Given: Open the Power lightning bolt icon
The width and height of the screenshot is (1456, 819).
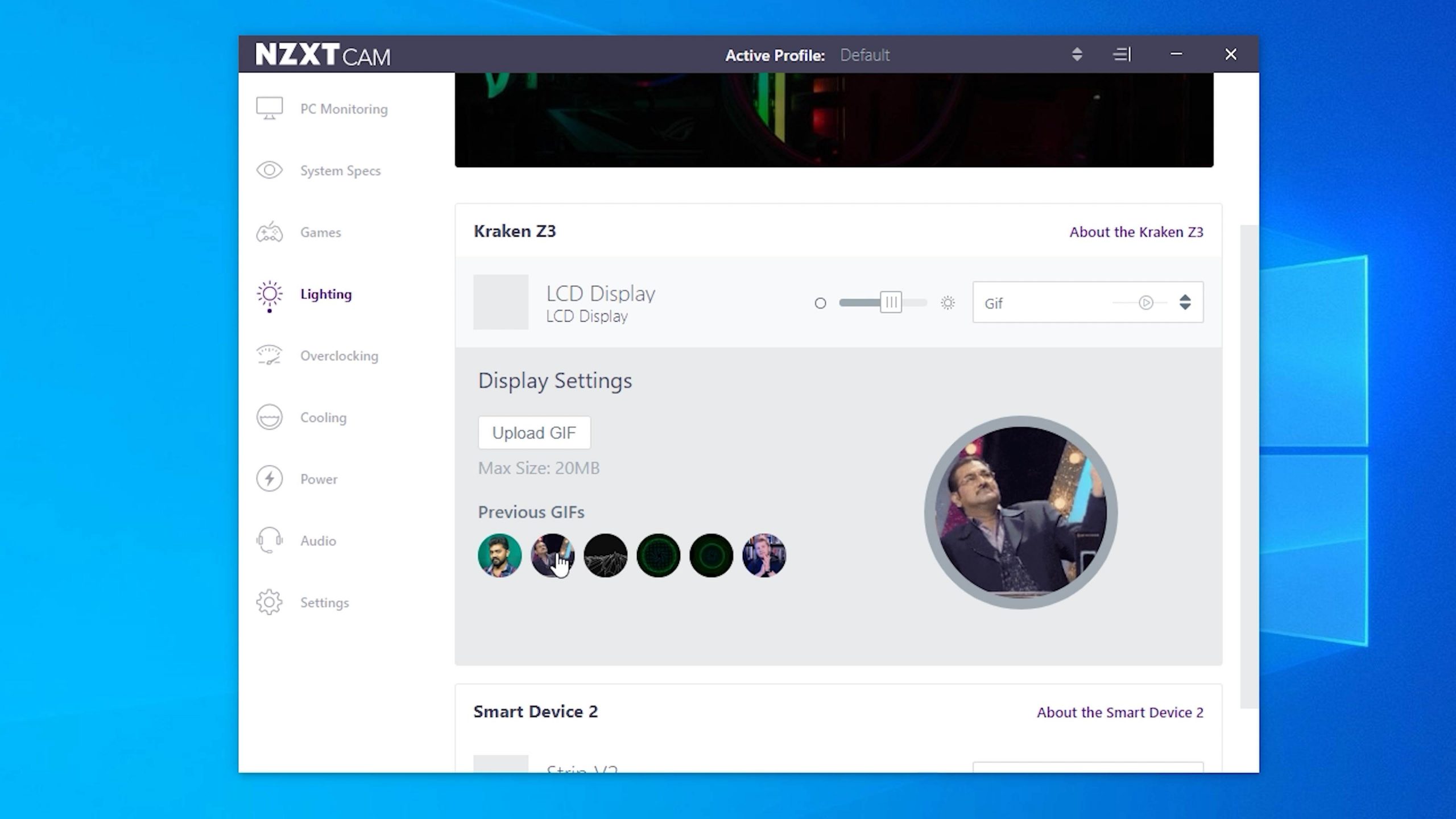Looking at the screenshot, I should 269,479.
